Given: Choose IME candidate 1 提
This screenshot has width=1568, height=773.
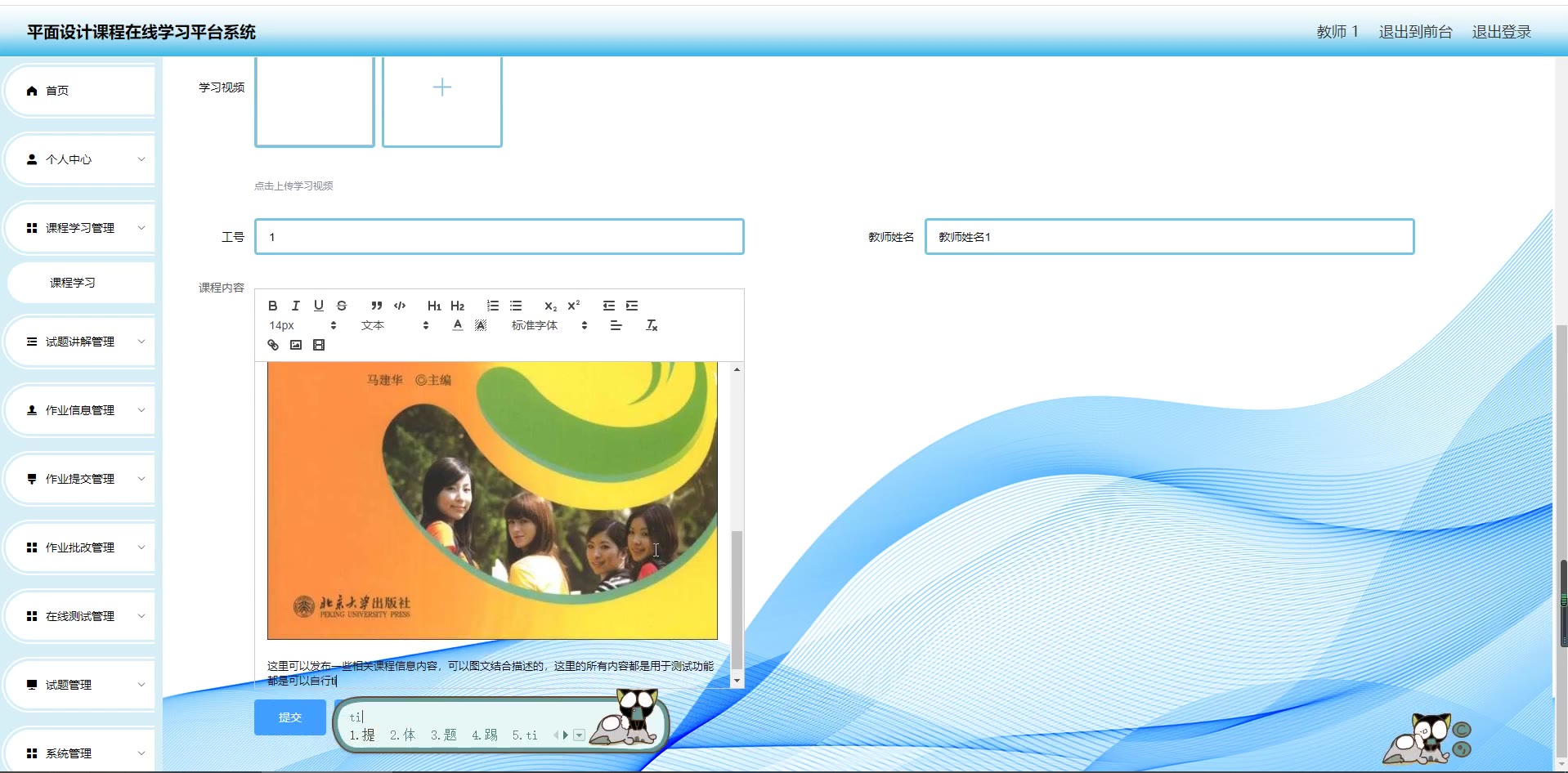Looking at the screenshot, I should 362,735.
